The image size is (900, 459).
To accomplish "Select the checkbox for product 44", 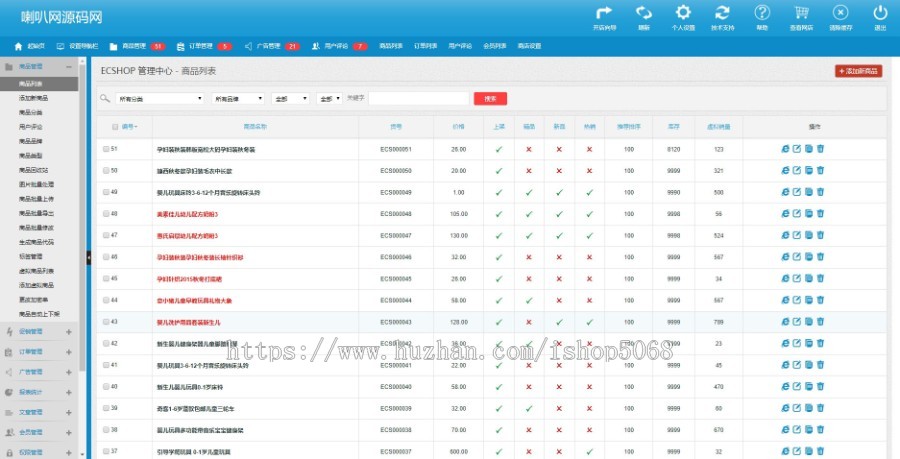I will pos(106,300).
